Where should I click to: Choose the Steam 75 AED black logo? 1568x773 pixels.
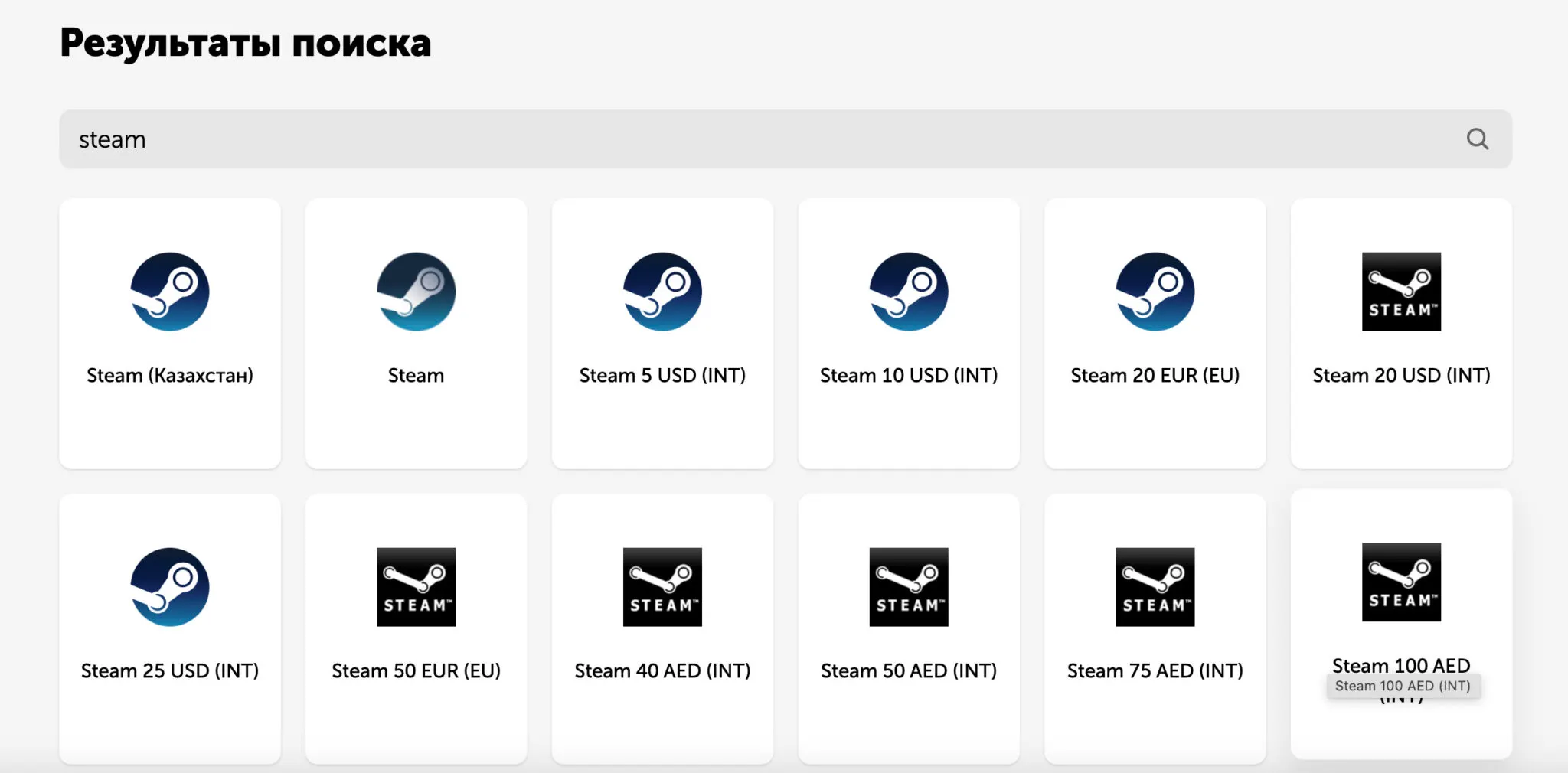point(1155,587)
